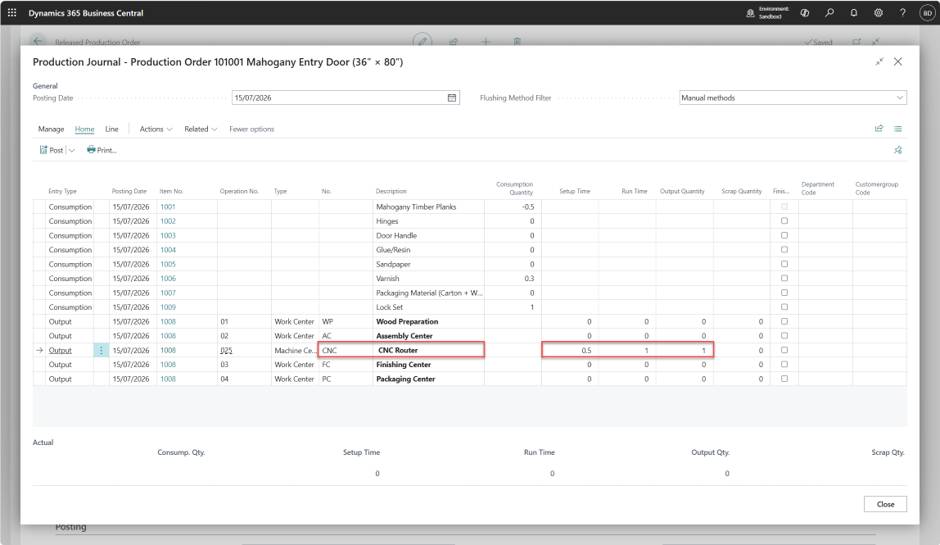Open the Manage tab
Screen dimensions: 940x545
[51, 129]
